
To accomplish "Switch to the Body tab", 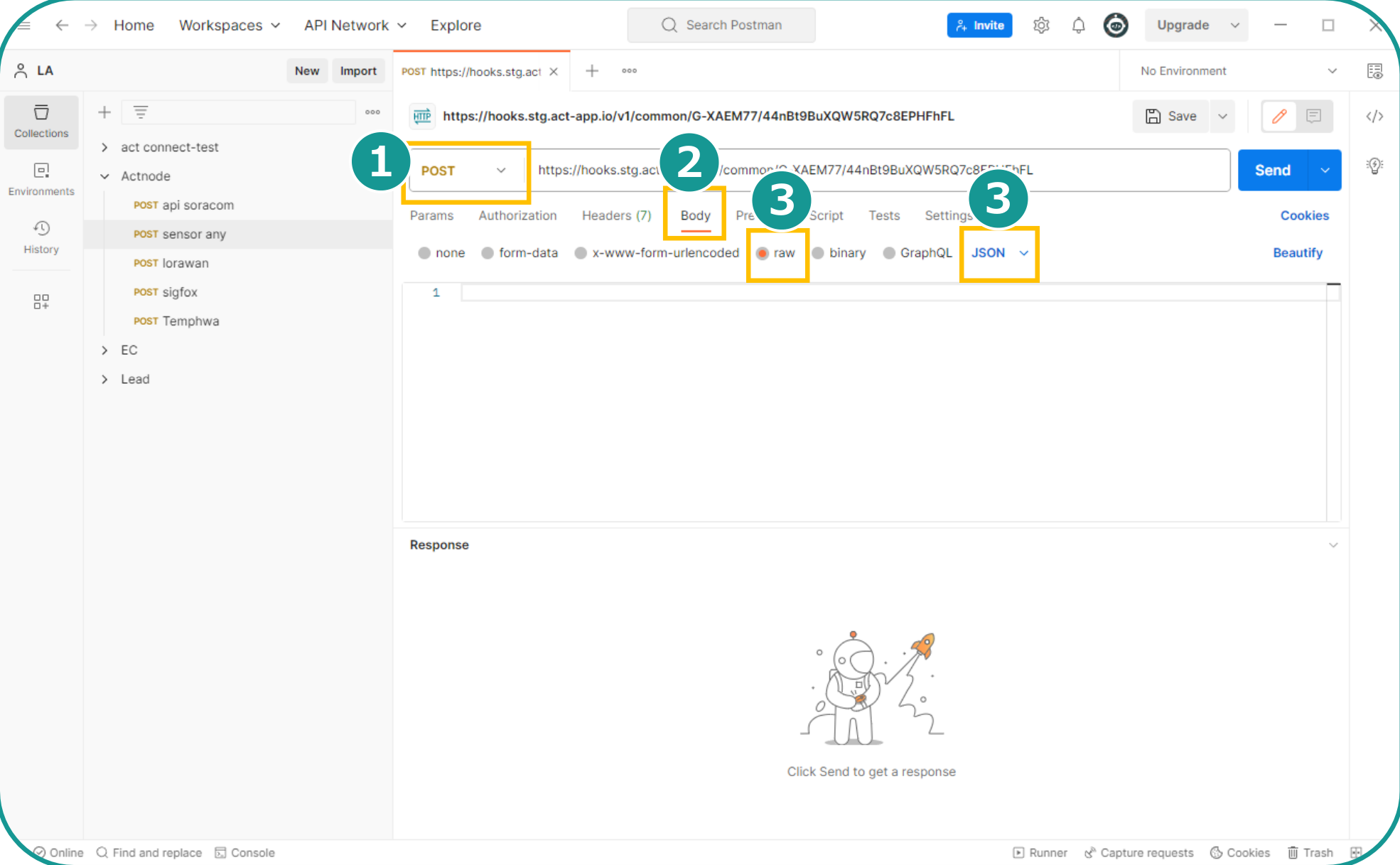I will [695, 215].
